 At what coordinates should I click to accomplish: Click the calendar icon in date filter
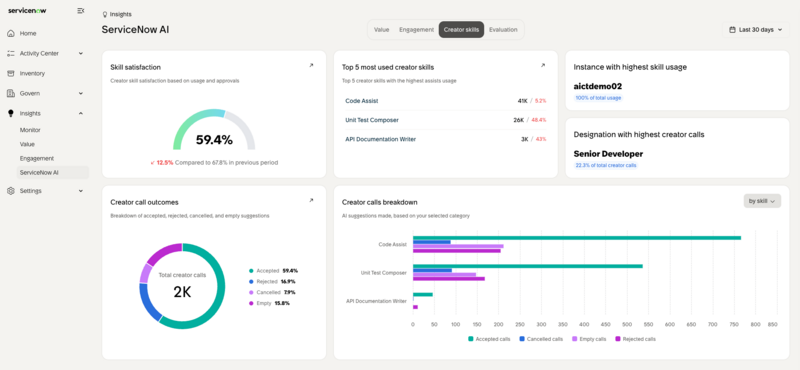click(733, 30)
